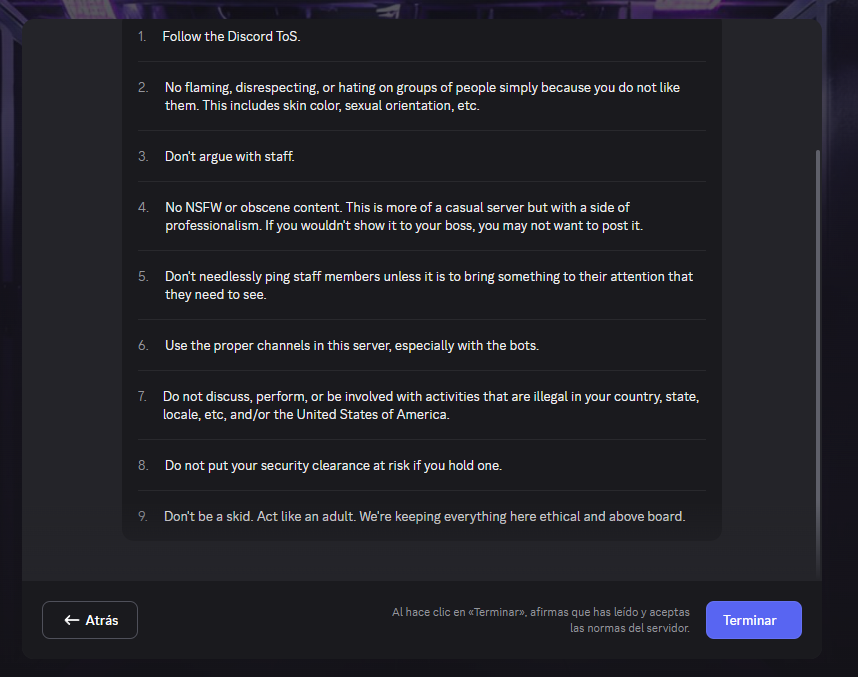The width and height of the screenshot is (858, 677).
Task: Select the security clearance rule text
Action: click(333, 465)
